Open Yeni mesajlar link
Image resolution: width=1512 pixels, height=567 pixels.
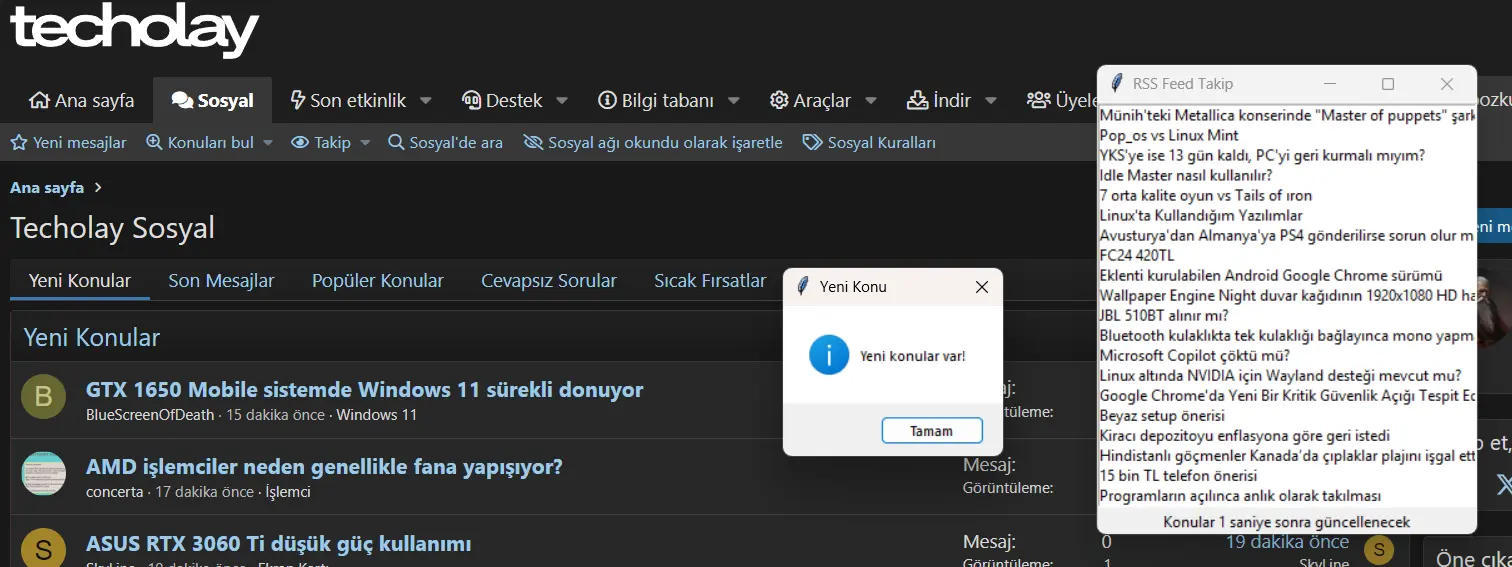(x=80, y=142)
